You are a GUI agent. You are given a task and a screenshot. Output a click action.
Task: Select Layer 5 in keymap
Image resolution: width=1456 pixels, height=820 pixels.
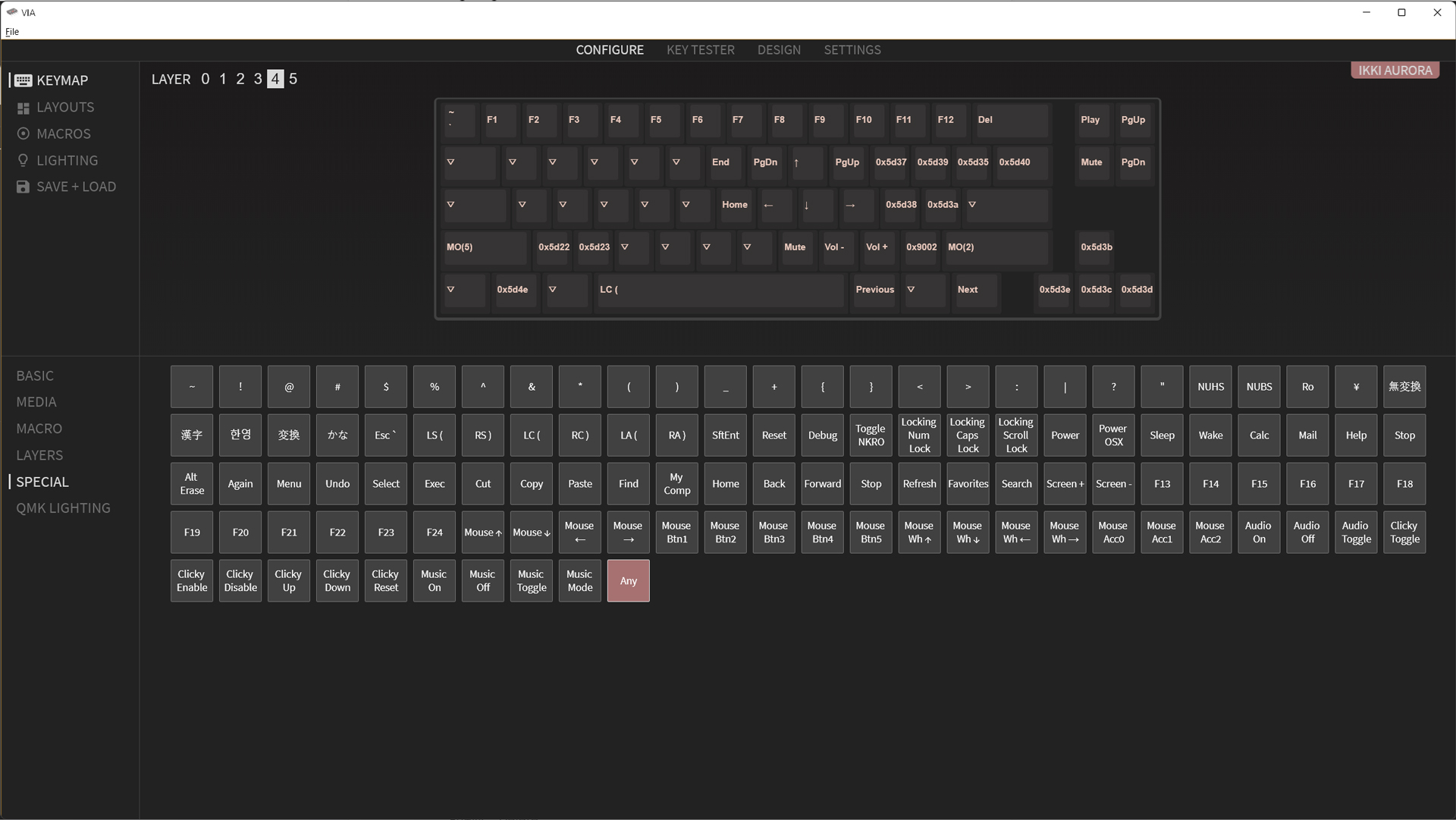point(293,79)
